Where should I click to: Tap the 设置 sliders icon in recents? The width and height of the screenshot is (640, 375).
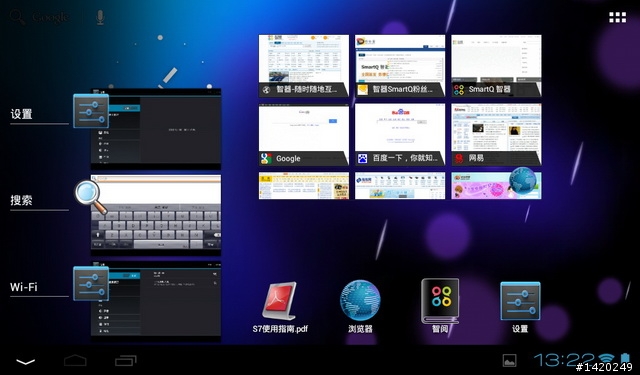91,111
